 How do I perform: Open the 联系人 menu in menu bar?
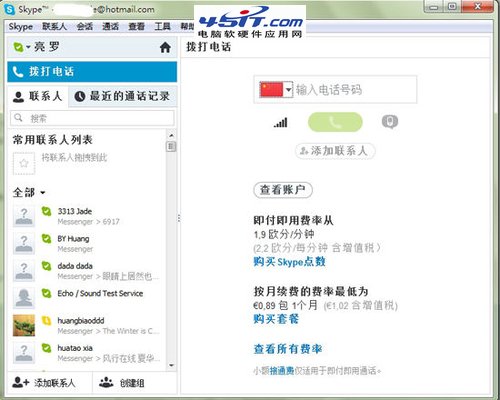54,27
